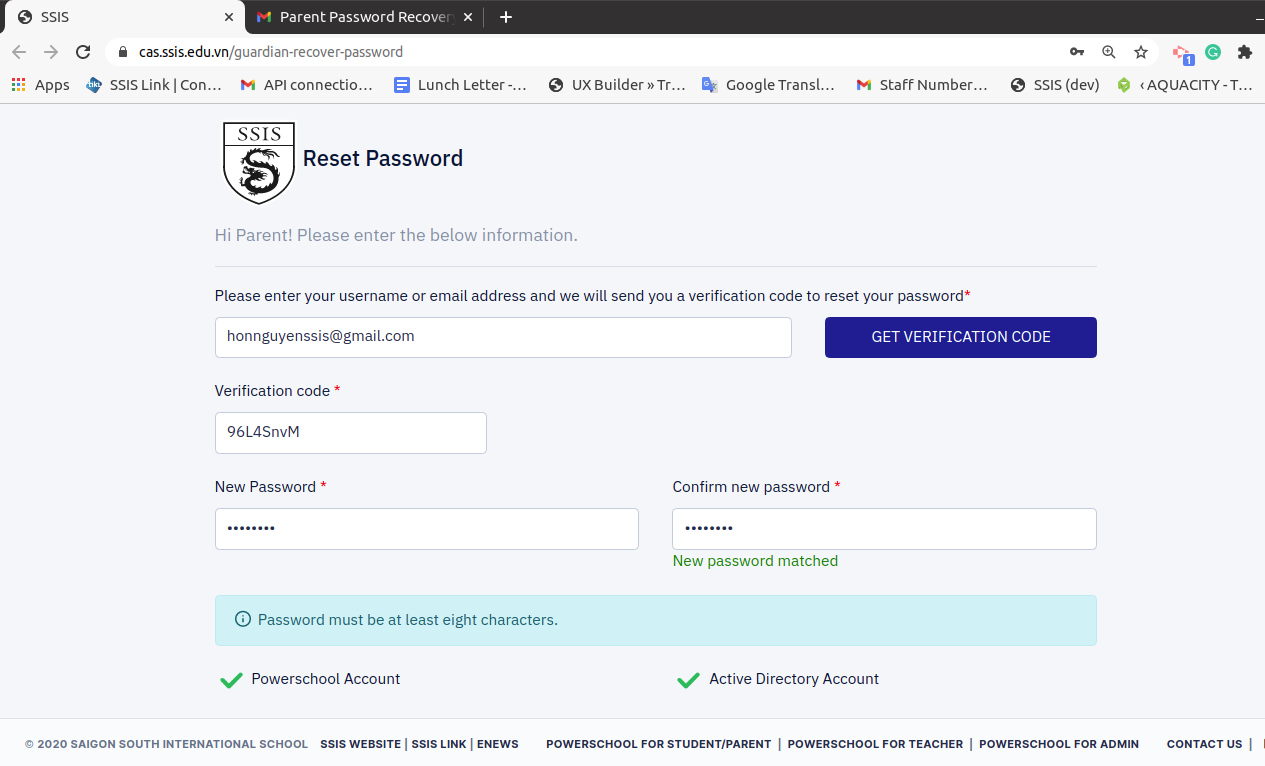Viewport: 1265px width, 766px height.
Task: Click the Powerschool Account green checkmark
Action: click(231, 680)
